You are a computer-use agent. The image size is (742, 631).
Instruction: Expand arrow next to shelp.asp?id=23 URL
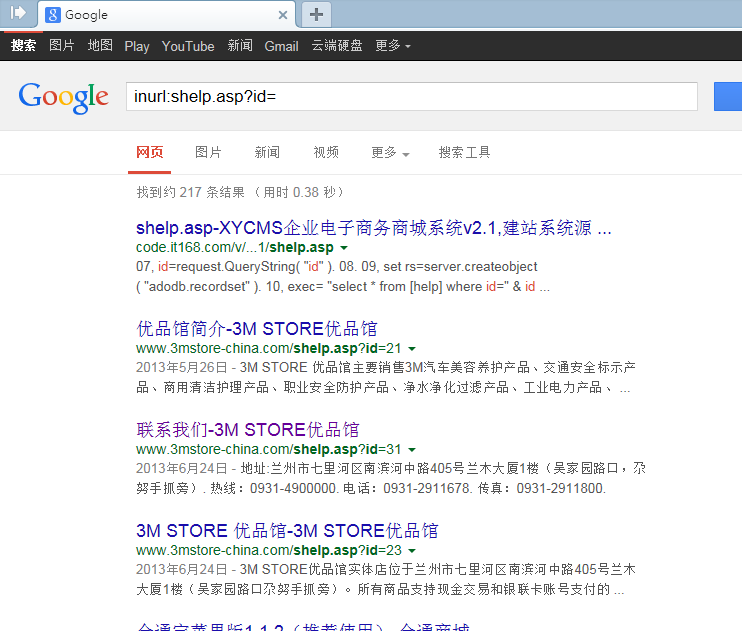click(x=412, y=551)
